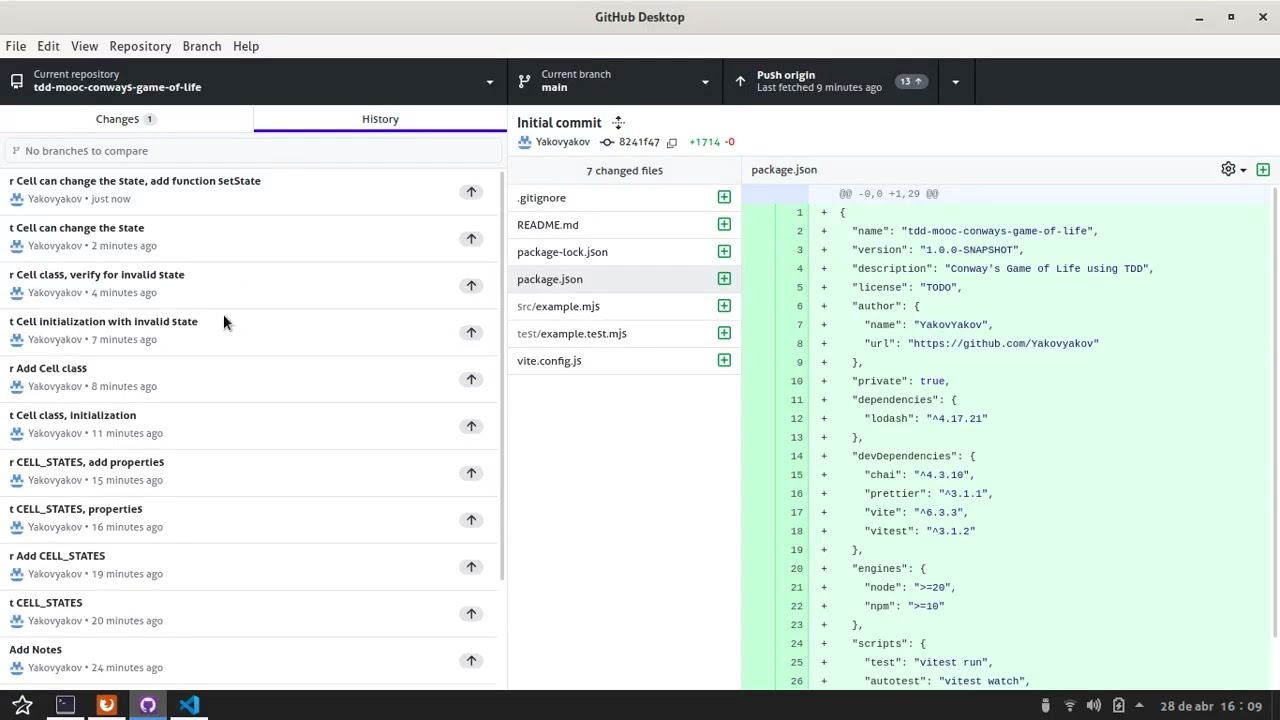
Task: Open the Current repository dropdown
Action: (x=254, y=81)
